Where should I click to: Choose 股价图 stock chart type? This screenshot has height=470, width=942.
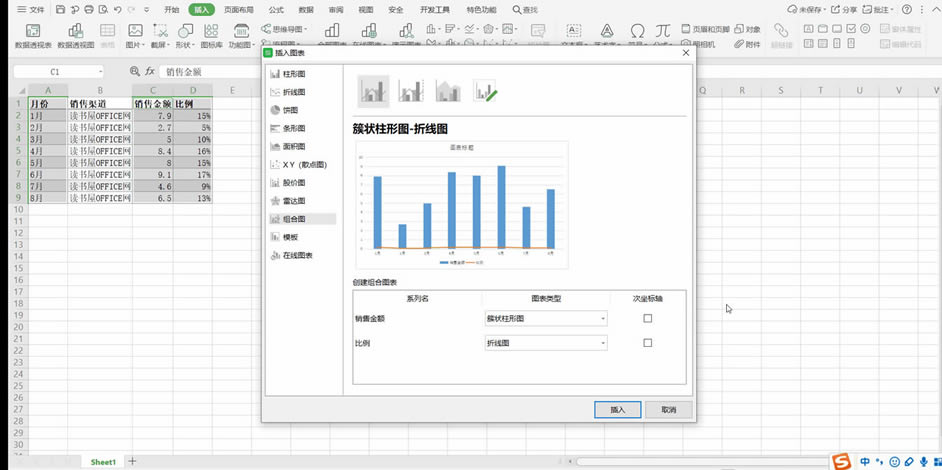(x=292, y=182)
